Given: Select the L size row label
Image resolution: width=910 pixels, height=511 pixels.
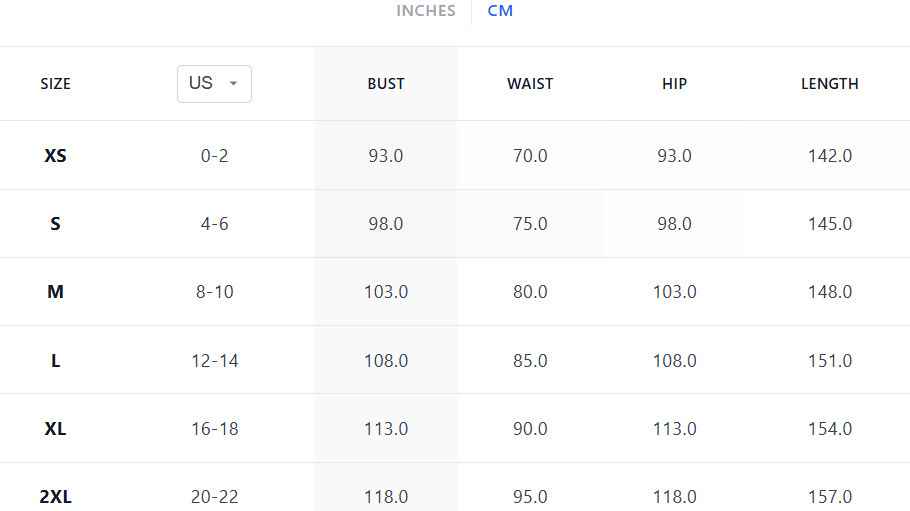Looking at the screenshot, I should pos(56,361).
